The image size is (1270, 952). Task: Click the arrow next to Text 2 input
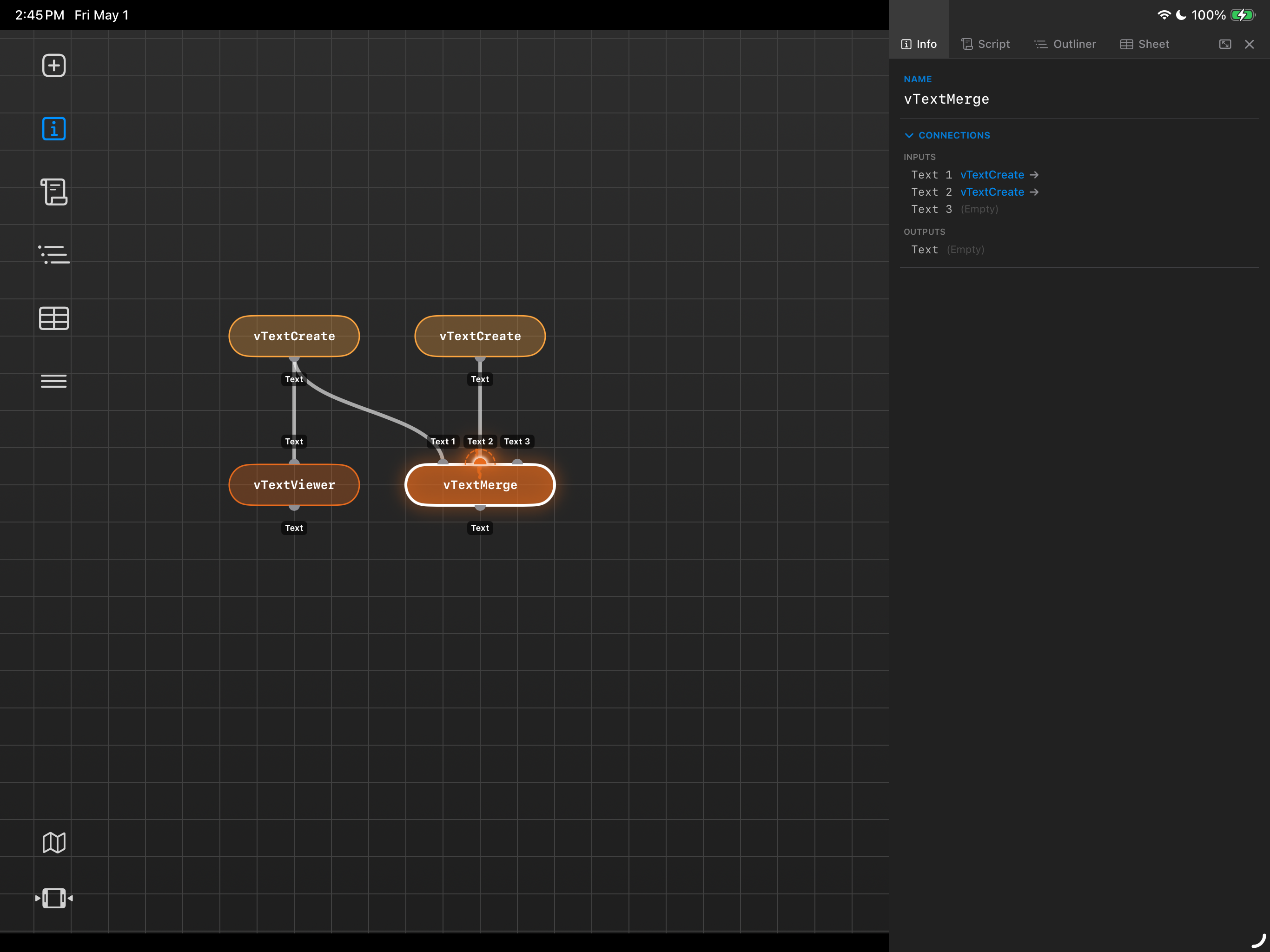1034,192
